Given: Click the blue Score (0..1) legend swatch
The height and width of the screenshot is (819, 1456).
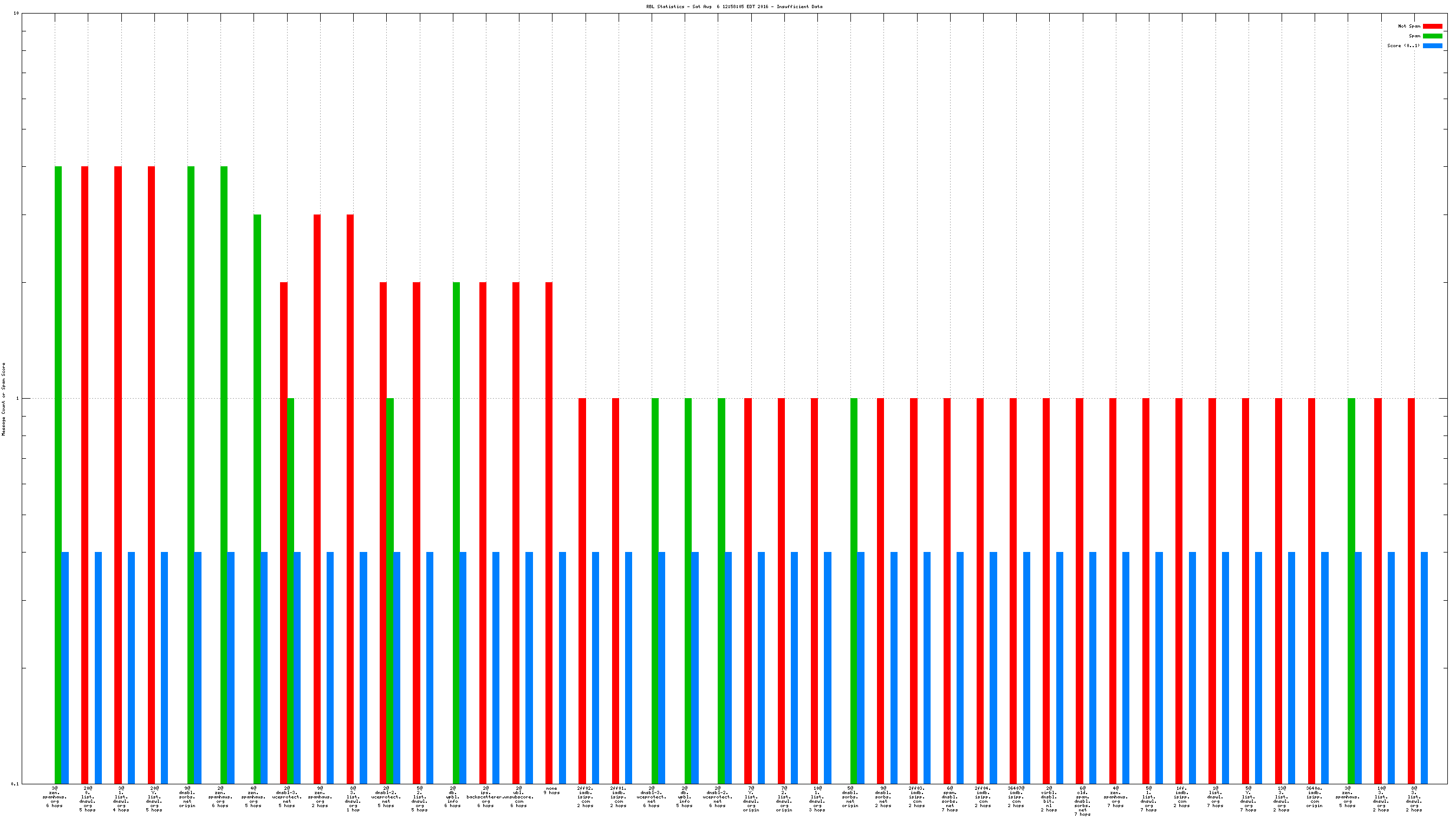Looking at the screenshot, I should pyautogui.click(x=1432, y=46).
